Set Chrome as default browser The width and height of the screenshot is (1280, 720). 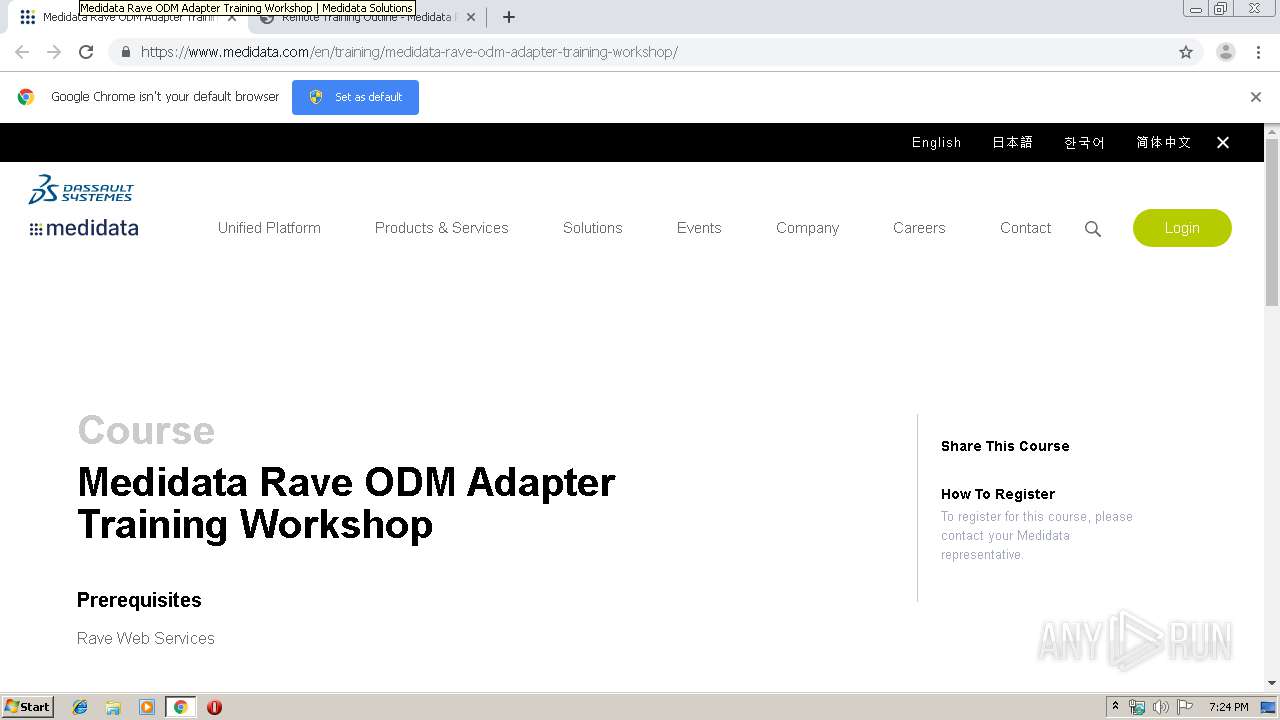click(355, 97)
